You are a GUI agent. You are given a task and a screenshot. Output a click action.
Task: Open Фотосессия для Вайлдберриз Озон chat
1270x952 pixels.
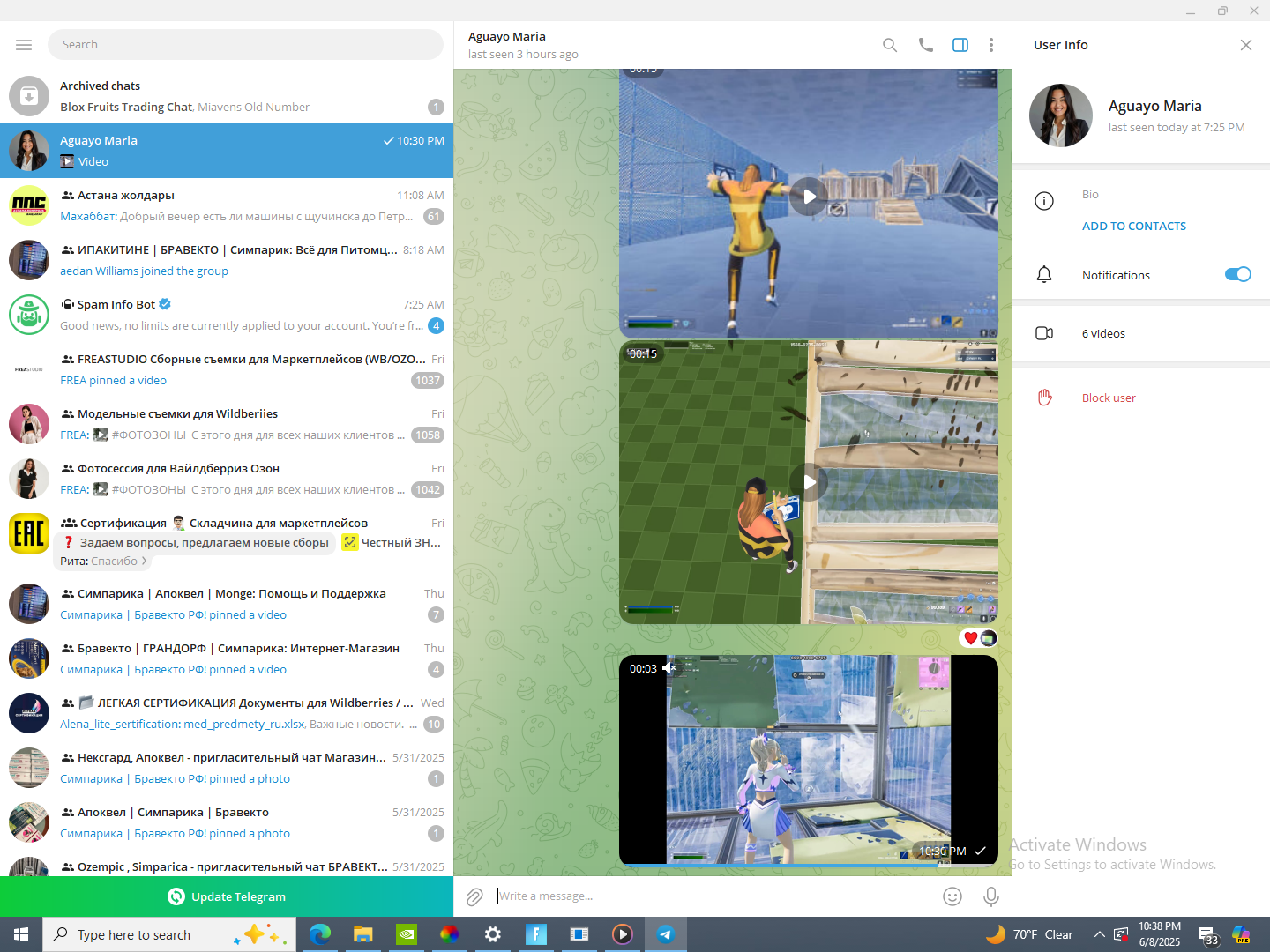[x=227, y=479]
